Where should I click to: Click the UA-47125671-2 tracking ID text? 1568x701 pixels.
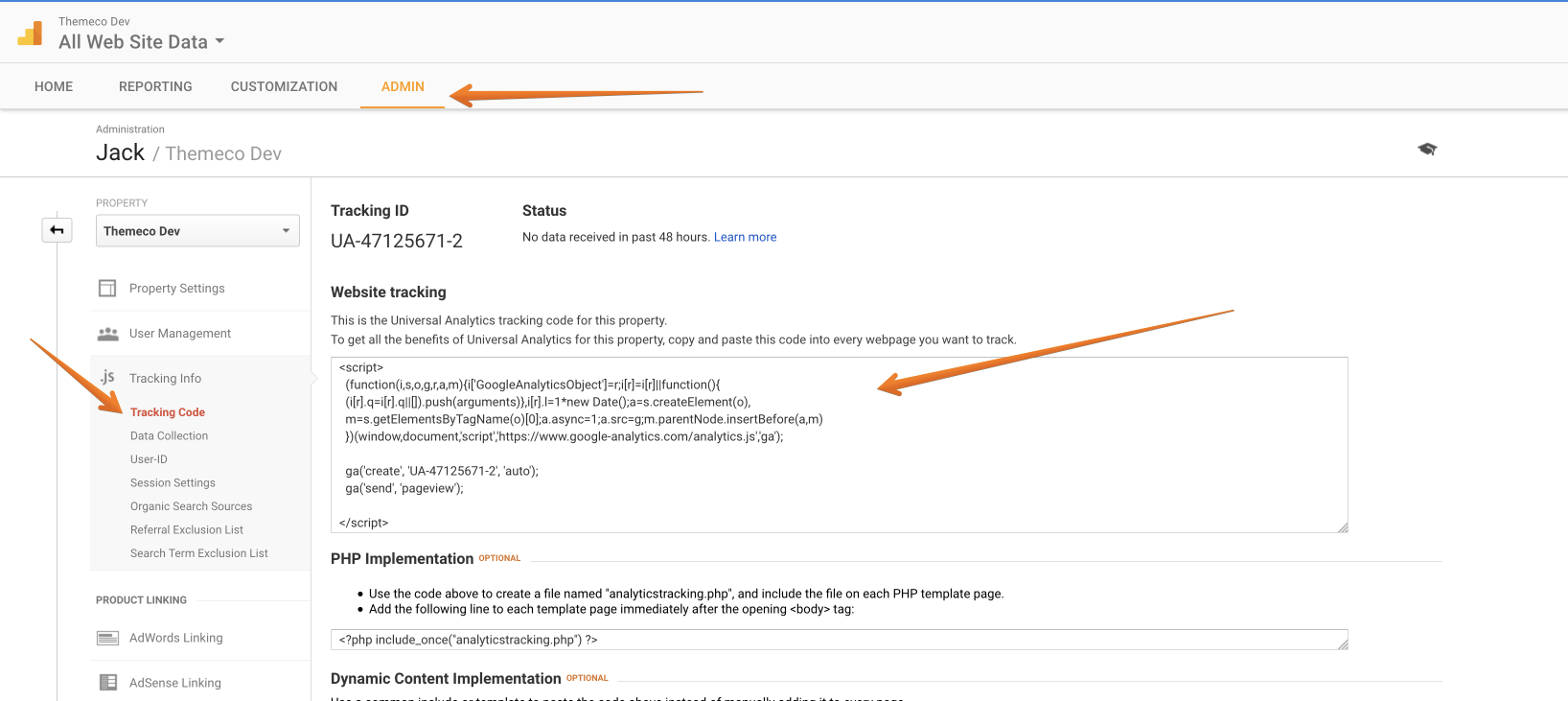click(x=397, y=241)
